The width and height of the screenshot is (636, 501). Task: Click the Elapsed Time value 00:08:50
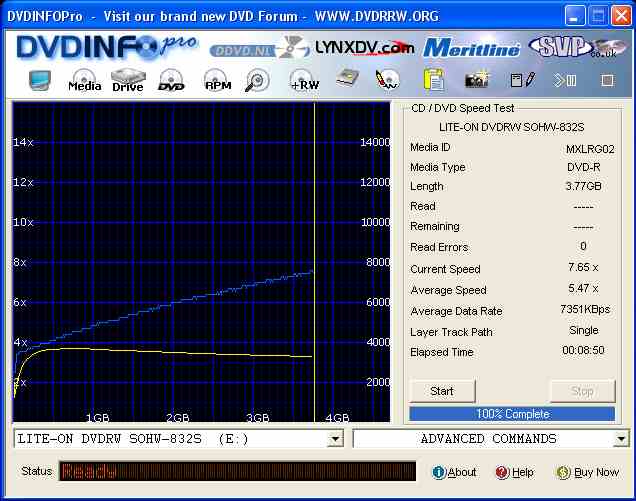point(583,350)
